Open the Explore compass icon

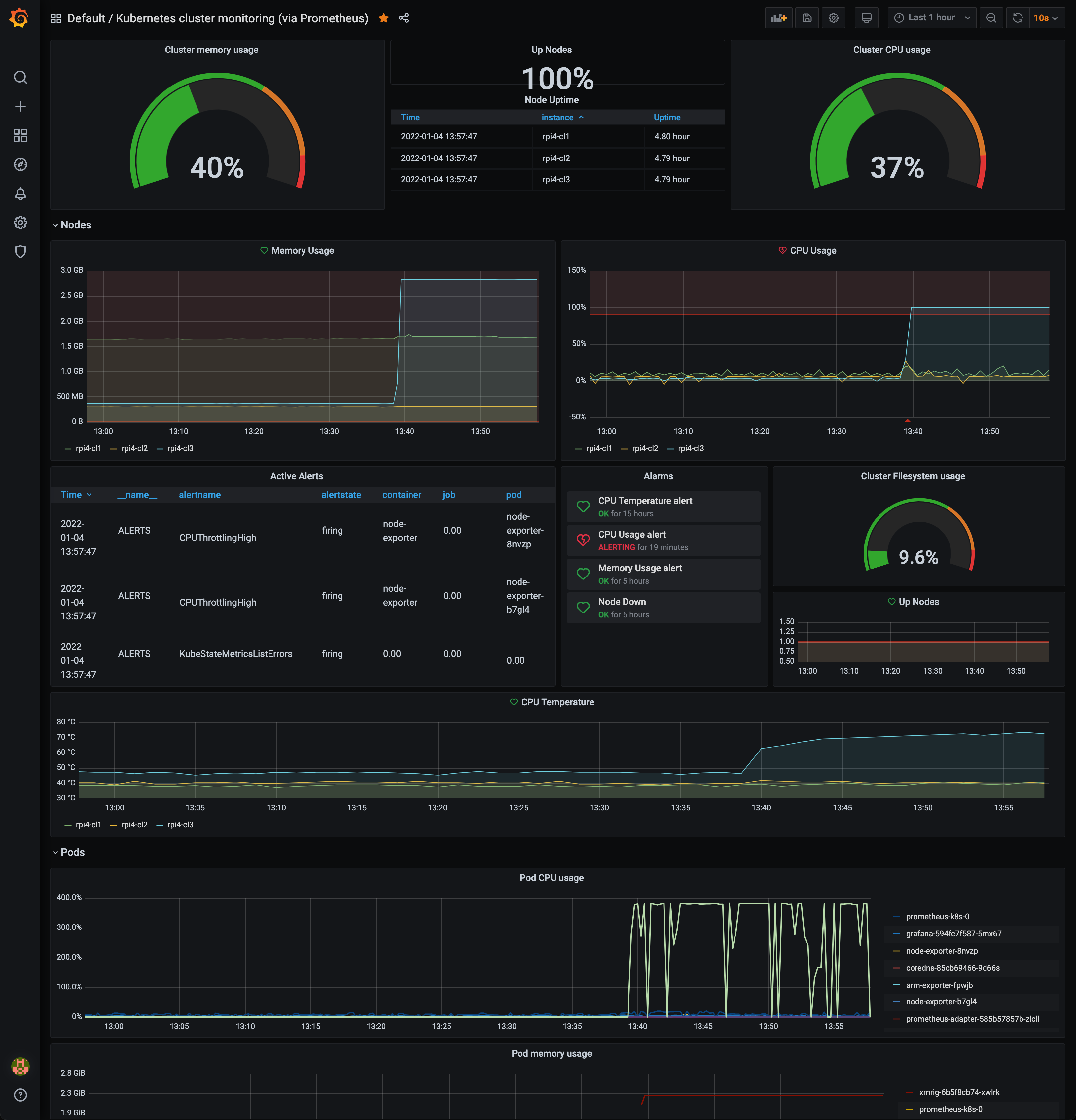[20, 164]
